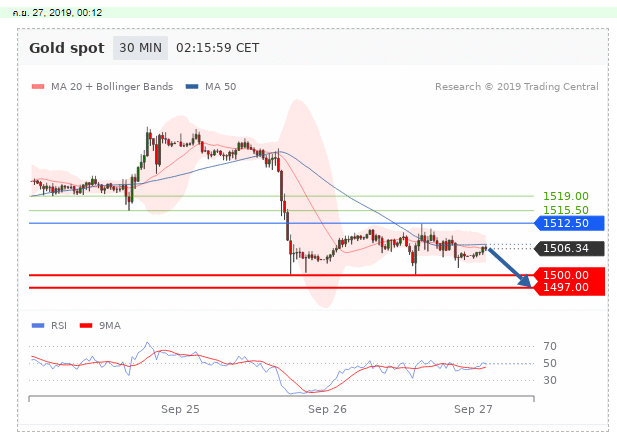Click the Gold spot title
617x446 pixels.
(x=67, y=48)
